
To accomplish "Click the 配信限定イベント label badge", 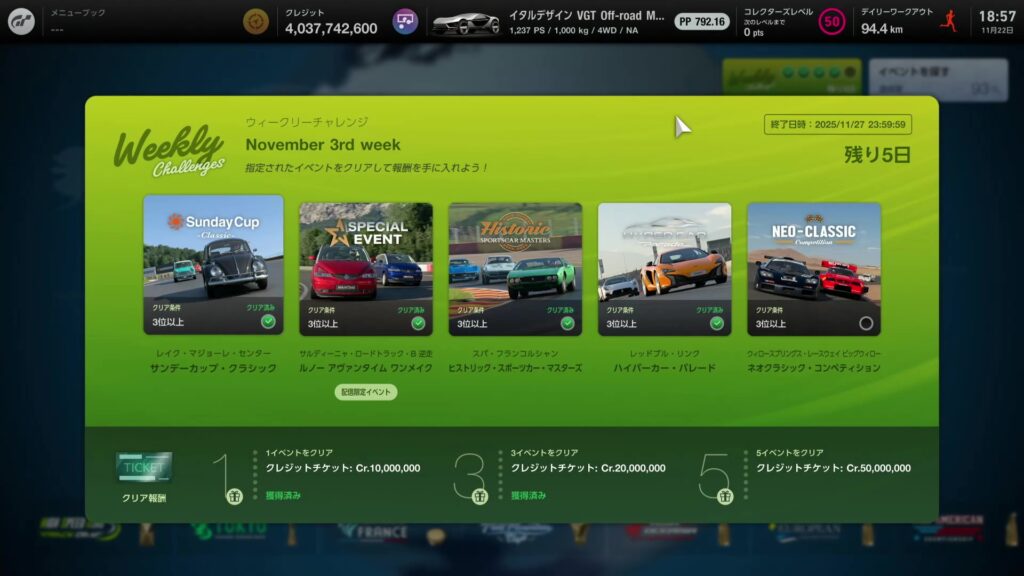I will [366, 392].
